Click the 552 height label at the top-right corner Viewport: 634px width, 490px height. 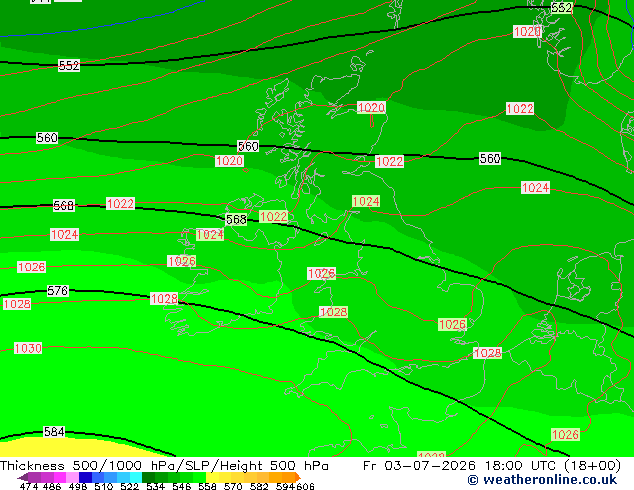pyautogui.click(x=562, y=8)
